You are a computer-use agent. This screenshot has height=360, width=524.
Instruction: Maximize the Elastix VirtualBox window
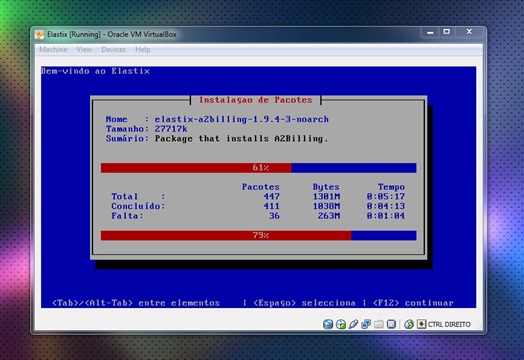(446, 32)
